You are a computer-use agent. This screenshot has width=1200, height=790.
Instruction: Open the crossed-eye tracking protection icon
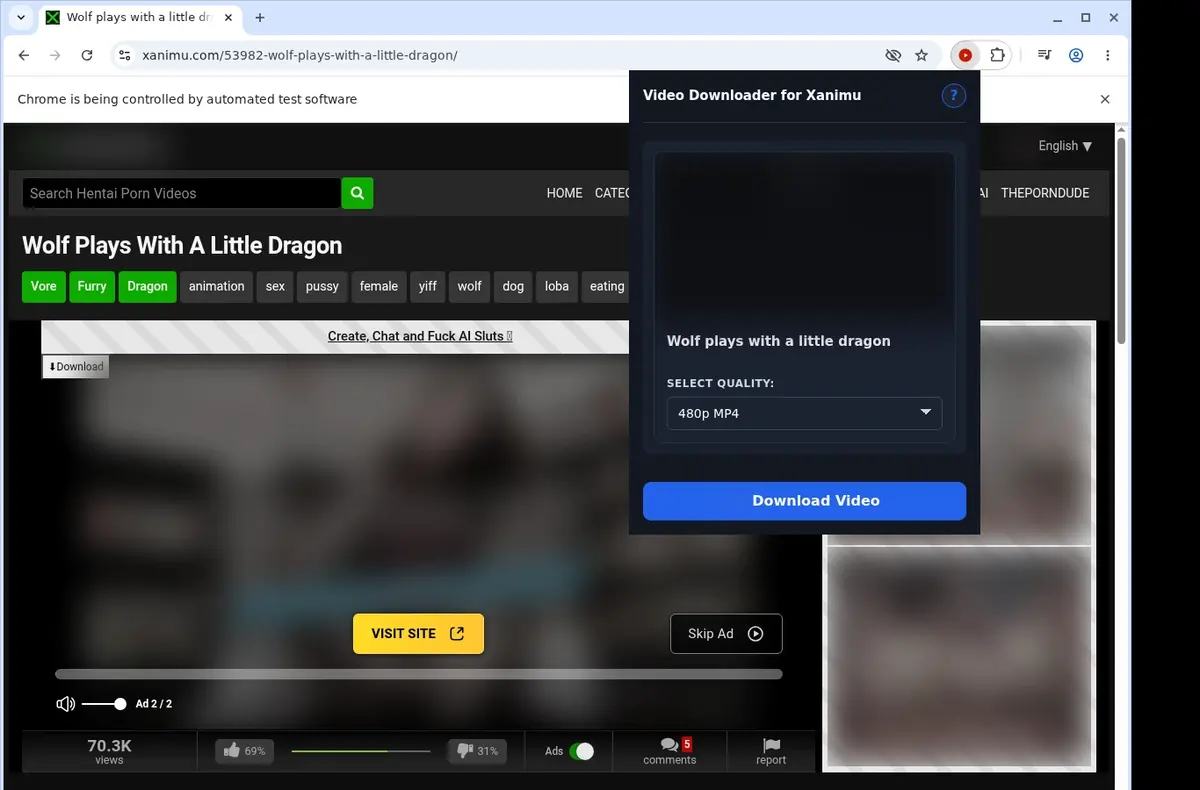pyautogui.click(x=893, y=55)
